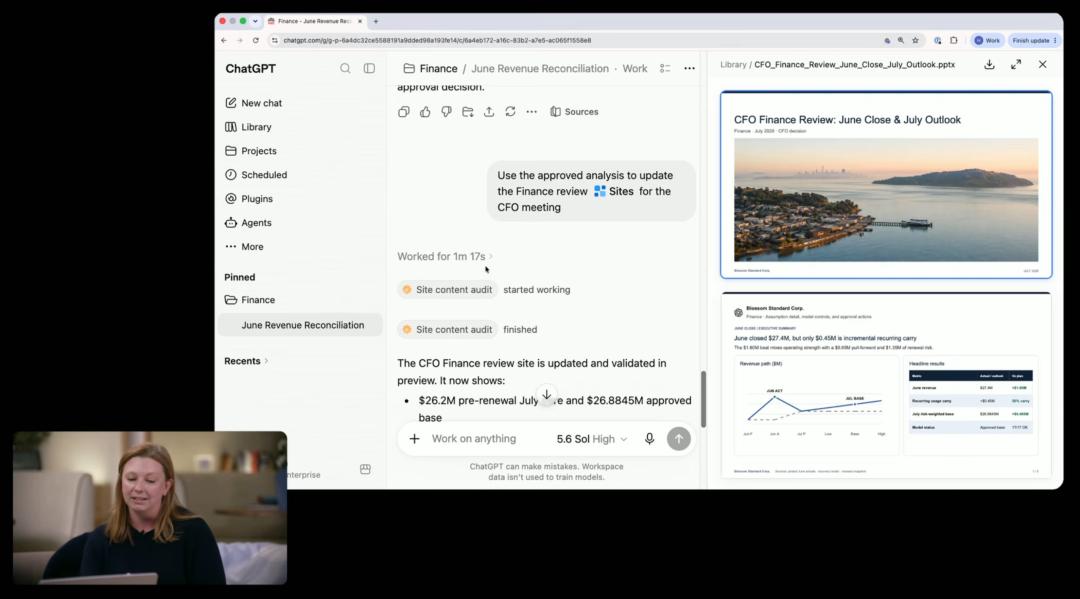Regenerate the response with the retry icon

point(510,112)
